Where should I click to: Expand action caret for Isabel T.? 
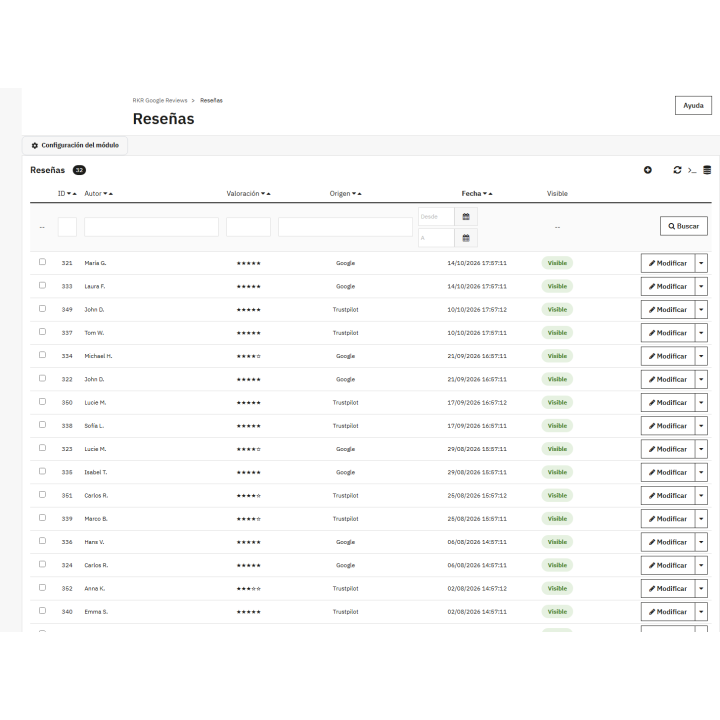701,472
